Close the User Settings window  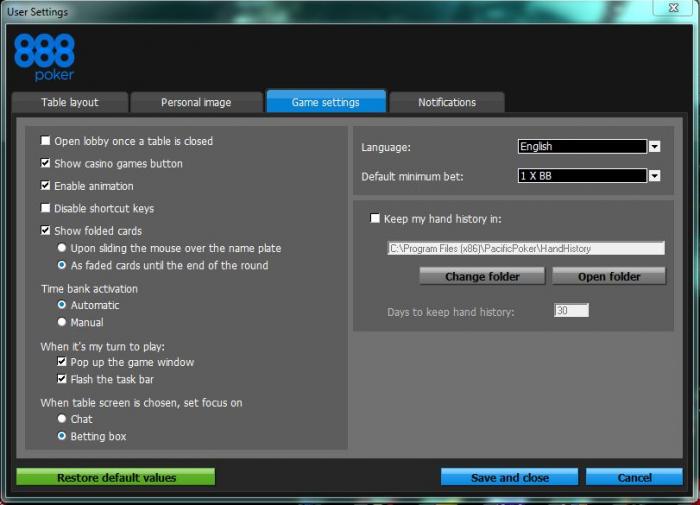coord(673,8)
